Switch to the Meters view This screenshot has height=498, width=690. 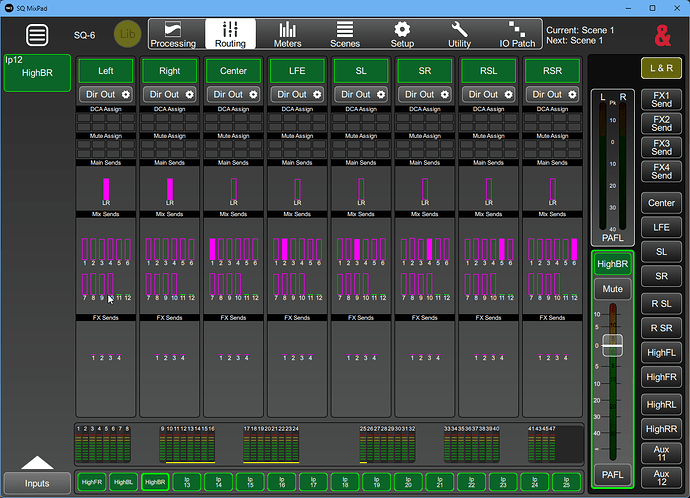click(287, 34)
